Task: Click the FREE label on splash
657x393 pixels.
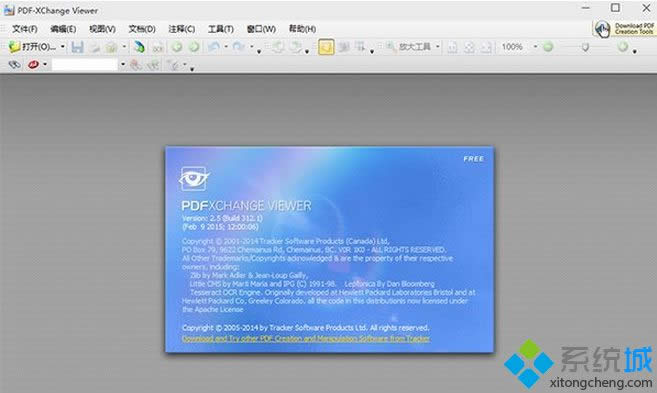Action: coord(473,159)
